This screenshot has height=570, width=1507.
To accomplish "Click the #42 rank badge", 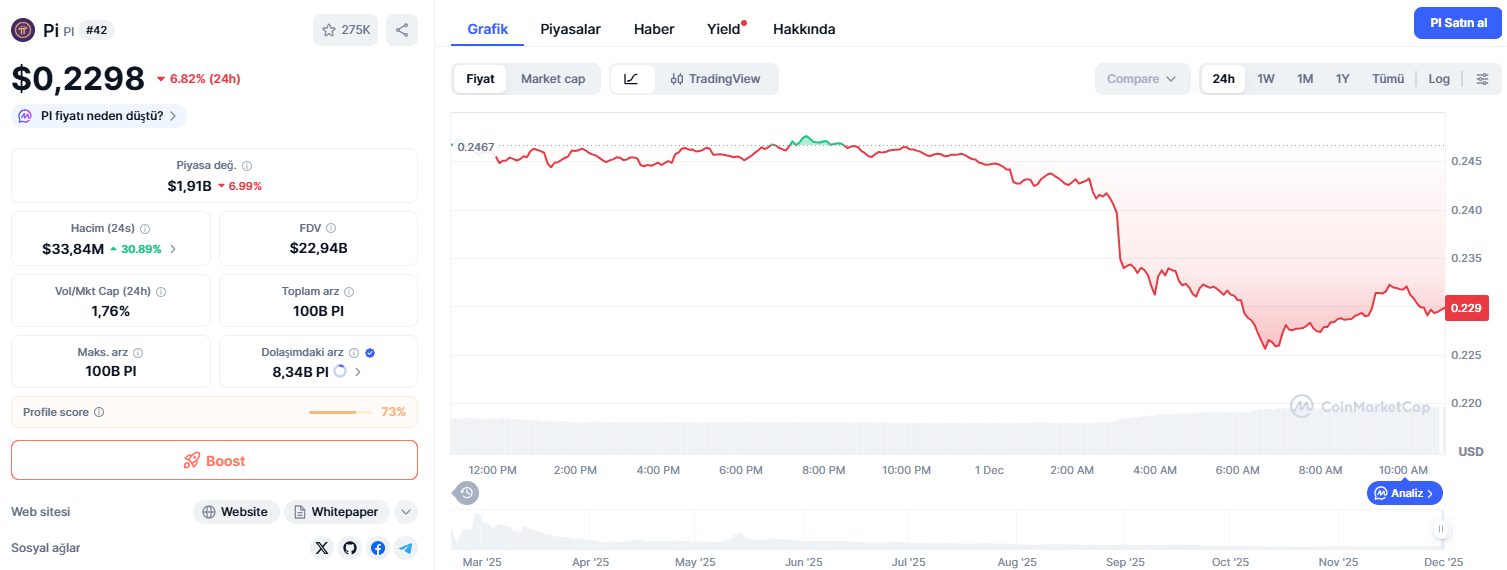I will (96, 30).
